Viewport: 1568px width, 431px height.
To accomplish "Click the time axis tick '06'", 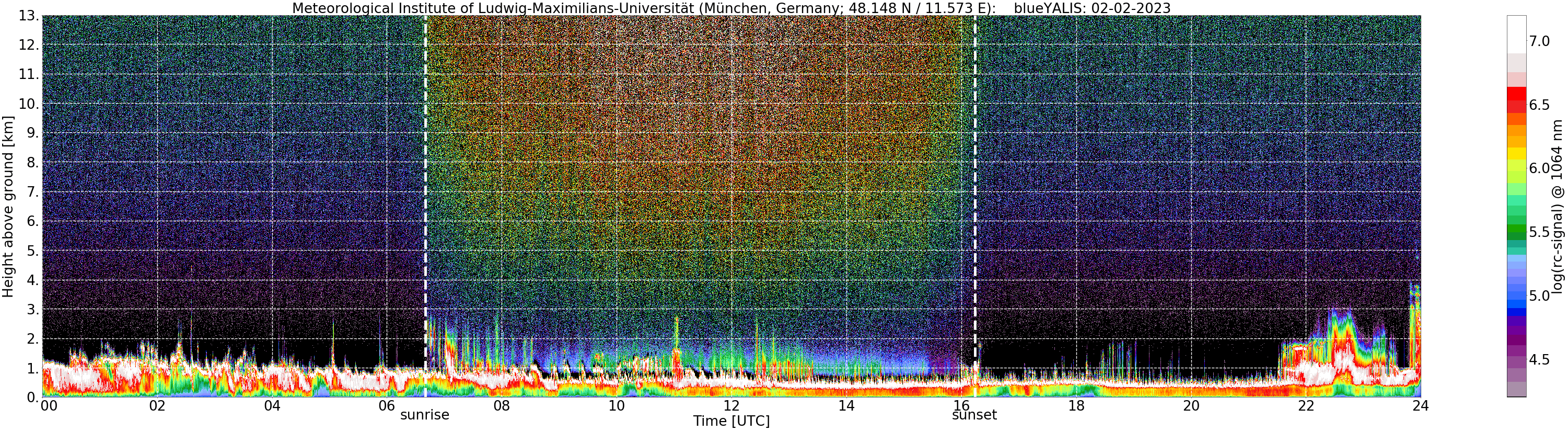I will 387,406.
